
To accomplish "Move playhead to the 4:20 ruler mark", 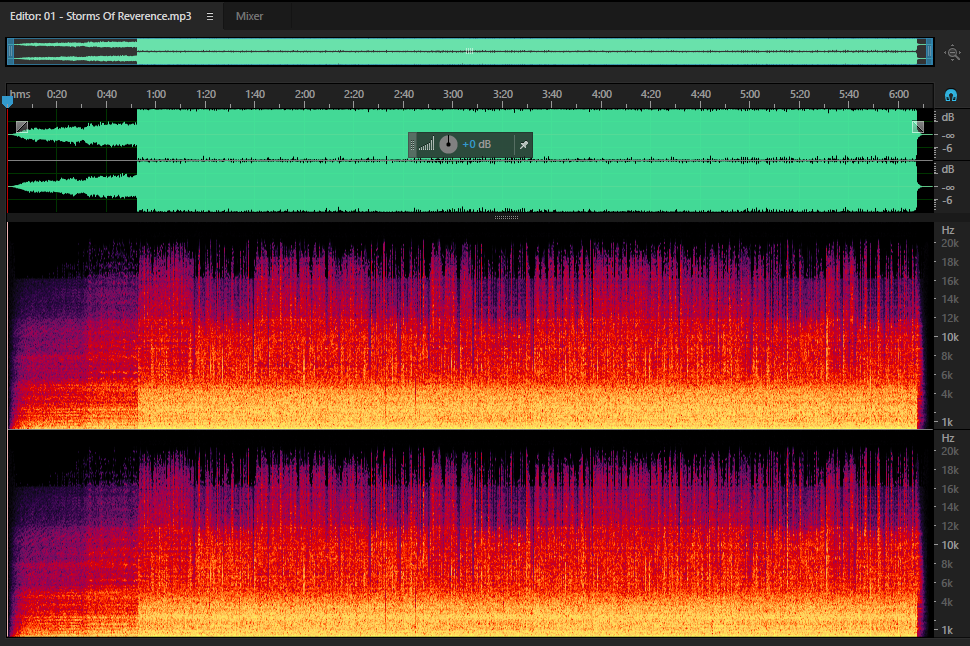I will (x=651, y=95).
